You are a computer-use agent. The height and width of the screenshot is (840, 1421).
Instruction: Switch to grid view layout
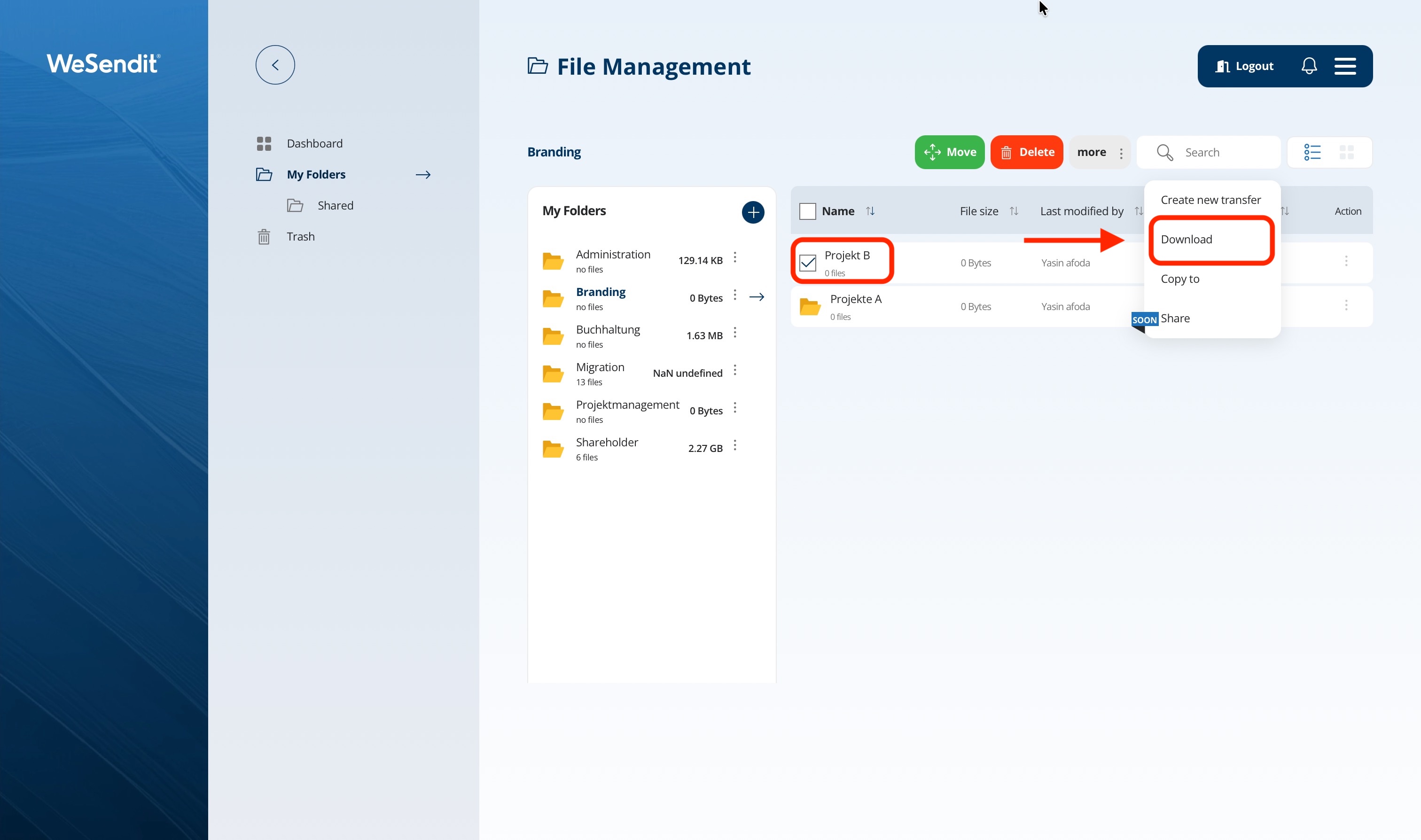(x=1346, y=152)
